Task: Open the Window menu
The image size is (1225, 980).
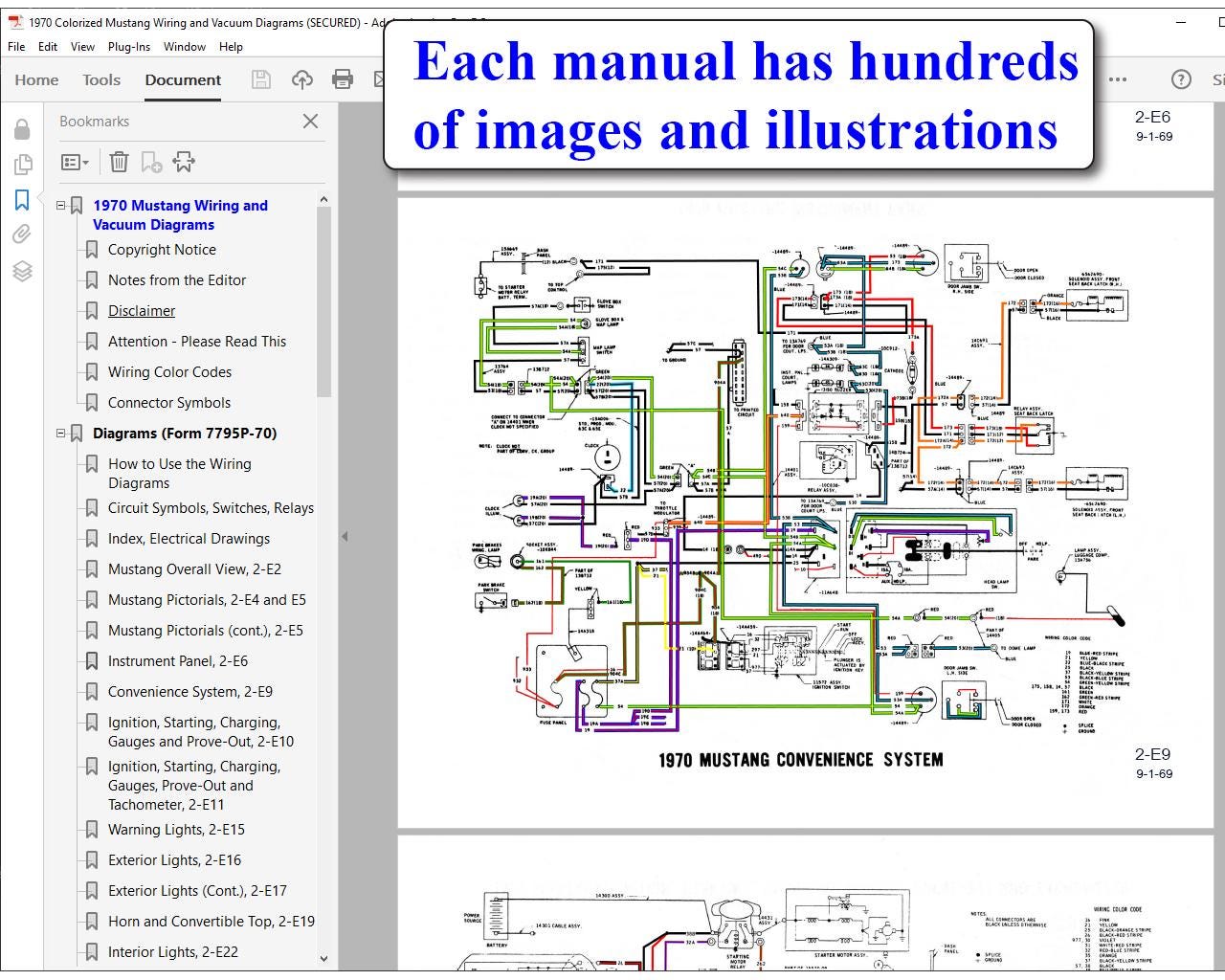Action: pyautogui.click(x=185, y=46)
